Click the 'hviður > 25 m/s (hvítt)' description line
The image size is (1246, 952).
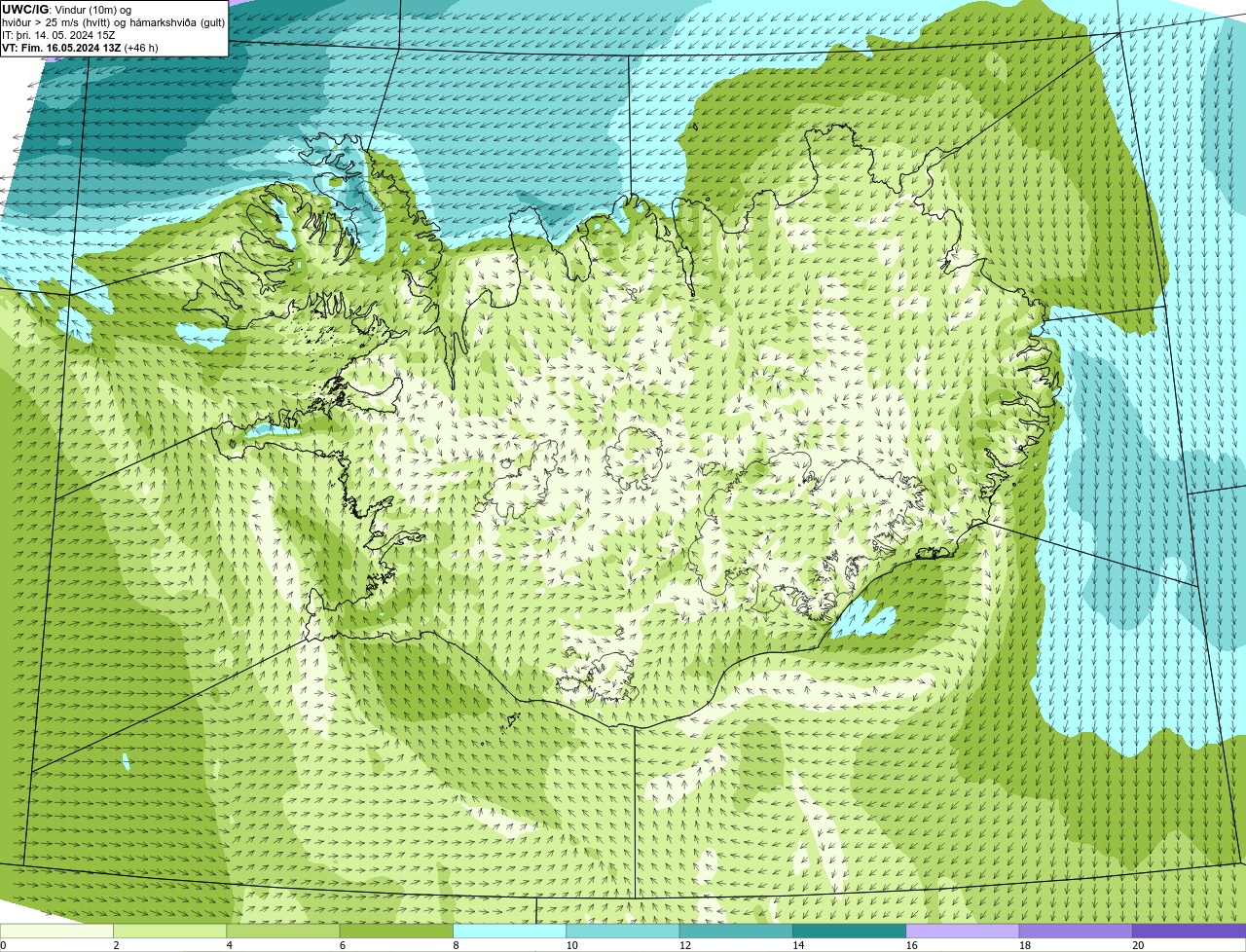point(113,22)
